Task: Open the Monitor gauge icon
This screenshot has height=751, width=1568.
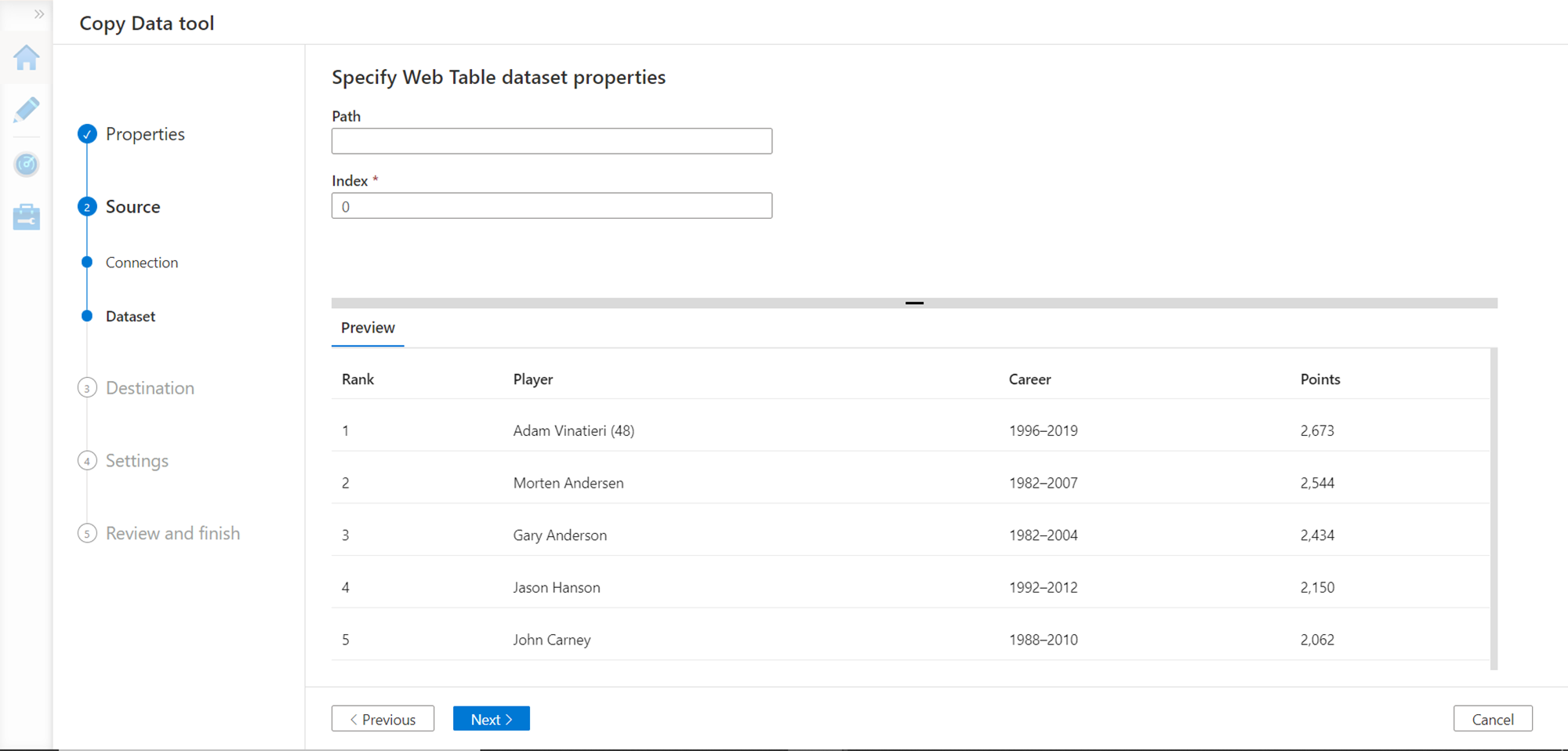Action: pos(27,164)
